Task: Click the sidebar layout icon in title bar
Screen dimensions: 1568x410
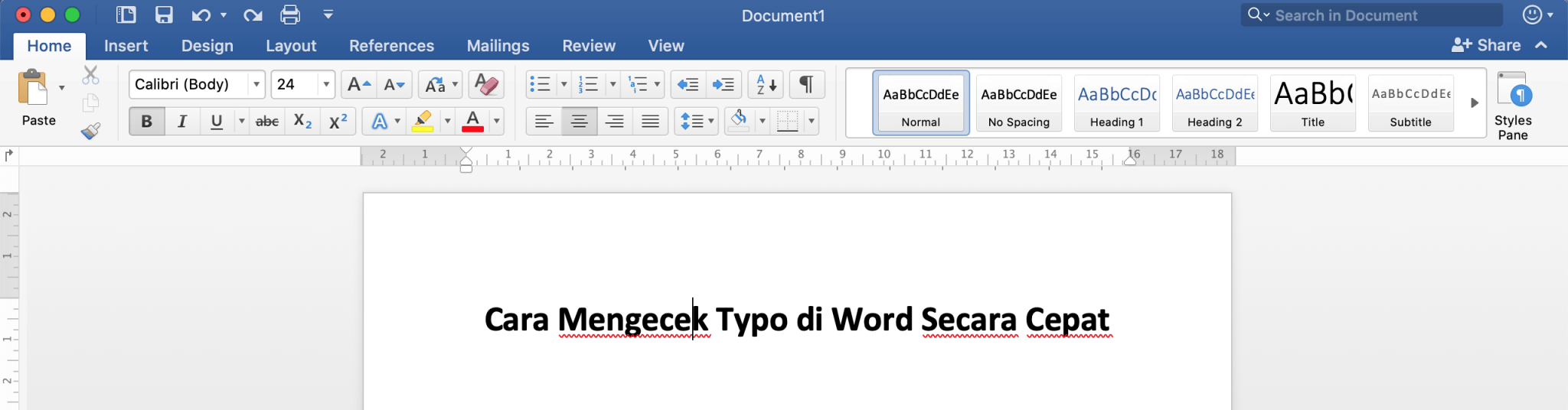Action: click(126, 15)
